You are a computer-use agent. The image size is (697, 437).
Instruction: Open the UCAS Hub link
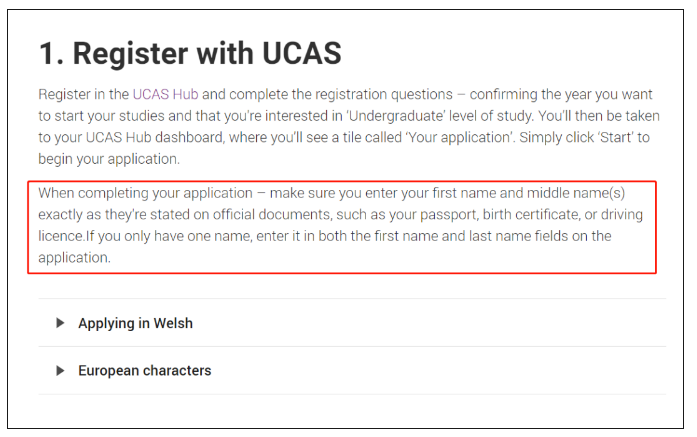click(165, 94)
